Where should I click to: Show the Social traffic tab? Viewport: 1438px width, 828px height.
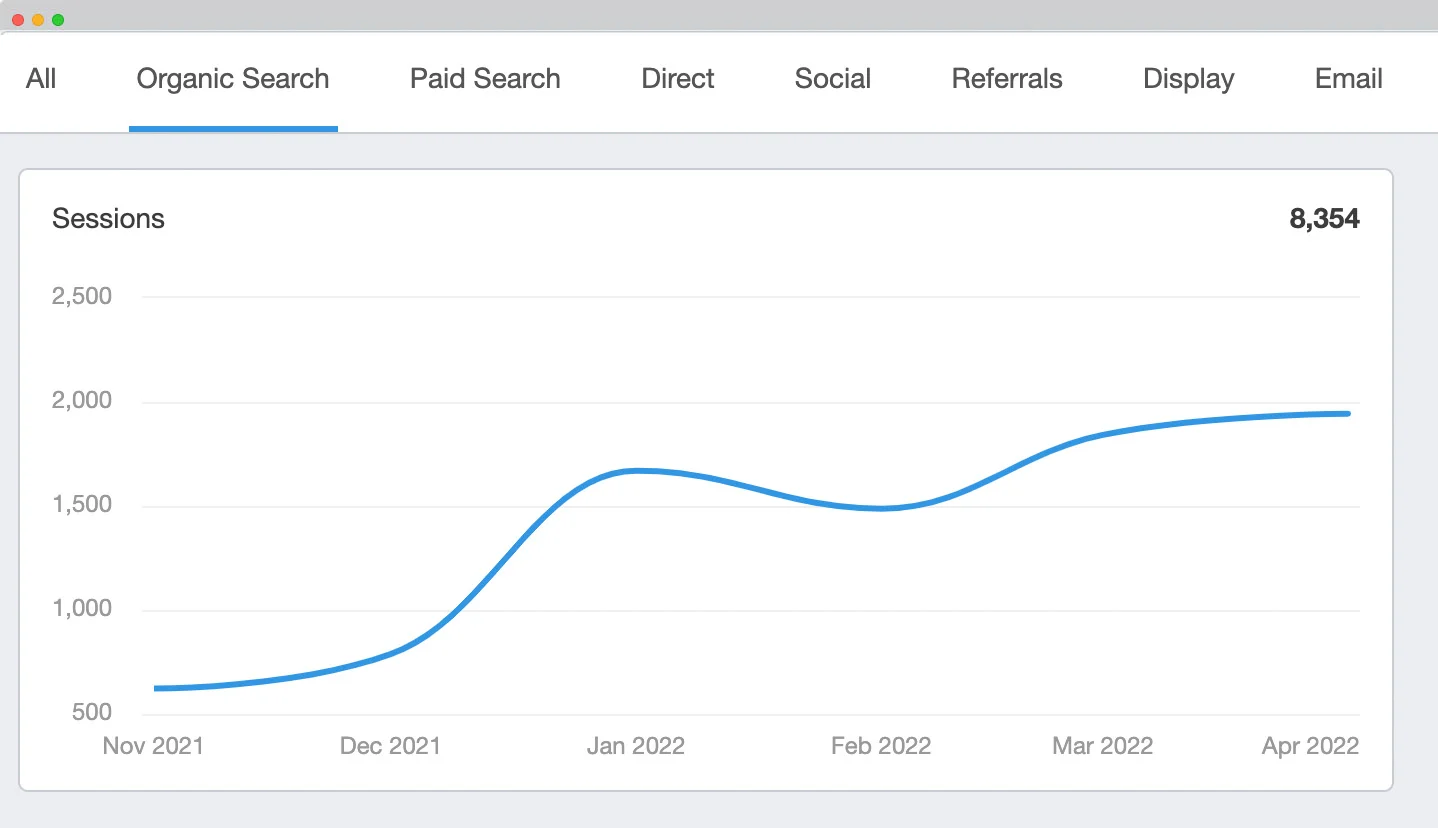click(833, 79)
